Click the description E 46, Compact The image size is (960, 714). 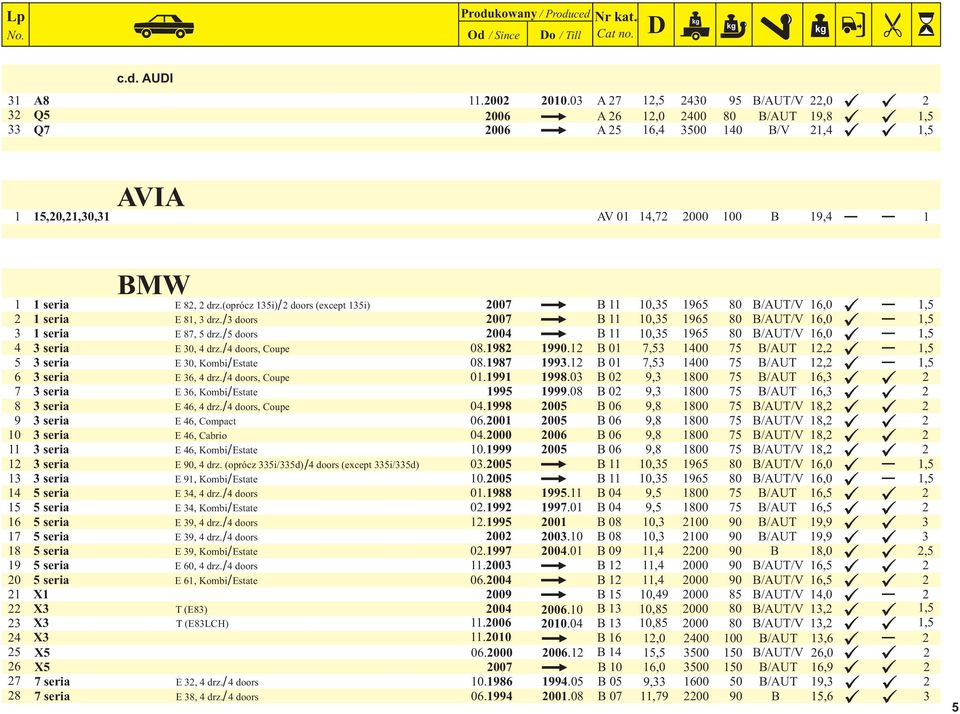[205, 421]
